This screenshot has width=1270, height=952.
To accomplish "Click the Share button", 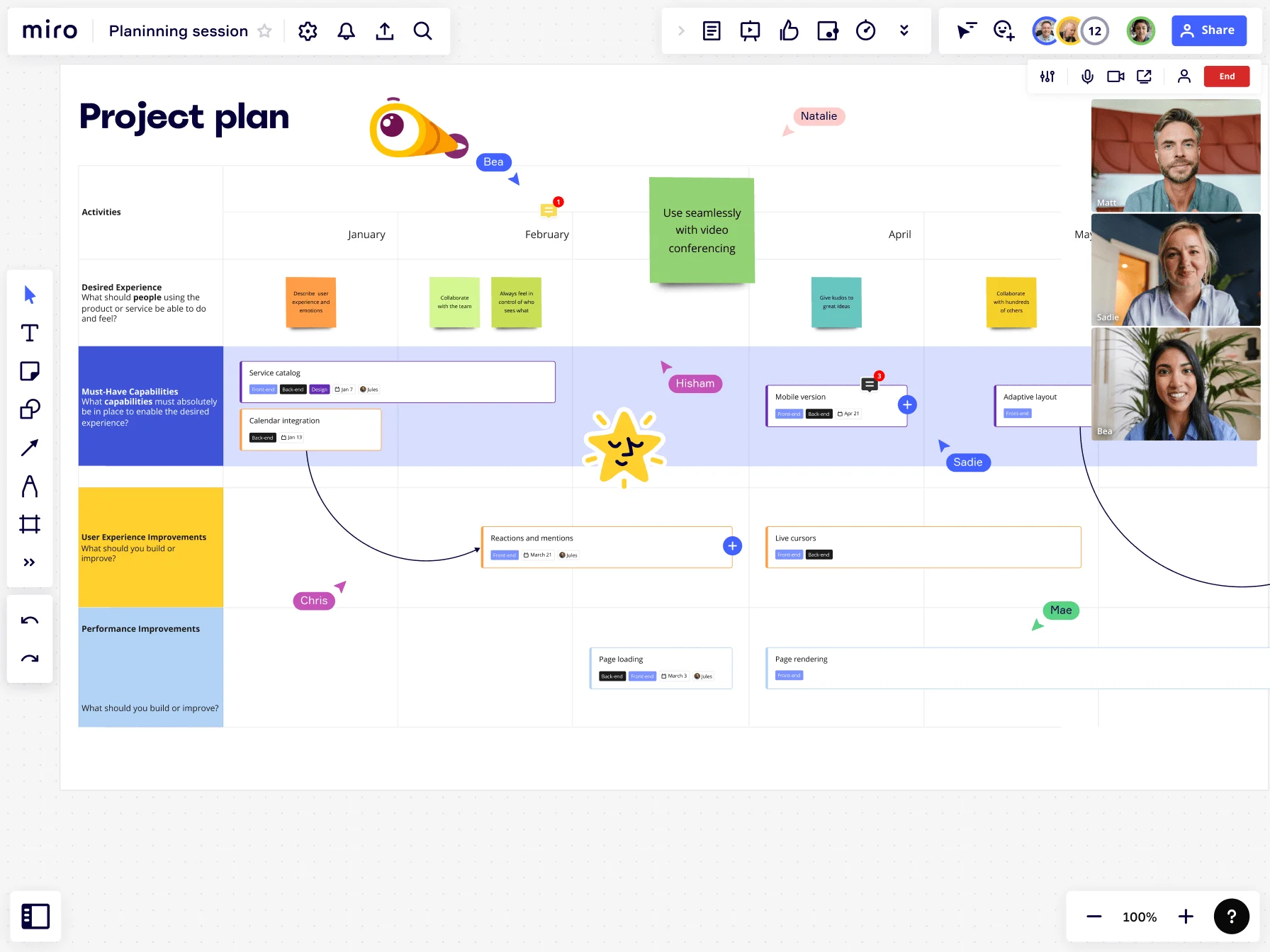I will [x=1208, y=30].
